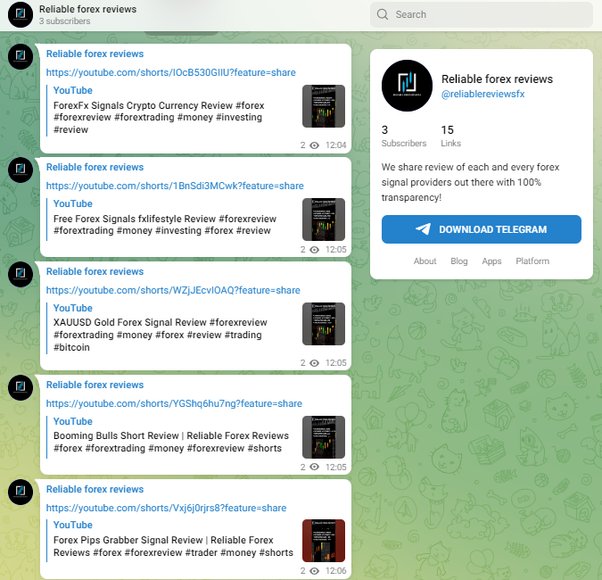Open Free Forex Signals fxlifestyle video thumbnail
Viewport: 602px width, 580px height.
tap(324, 219)
